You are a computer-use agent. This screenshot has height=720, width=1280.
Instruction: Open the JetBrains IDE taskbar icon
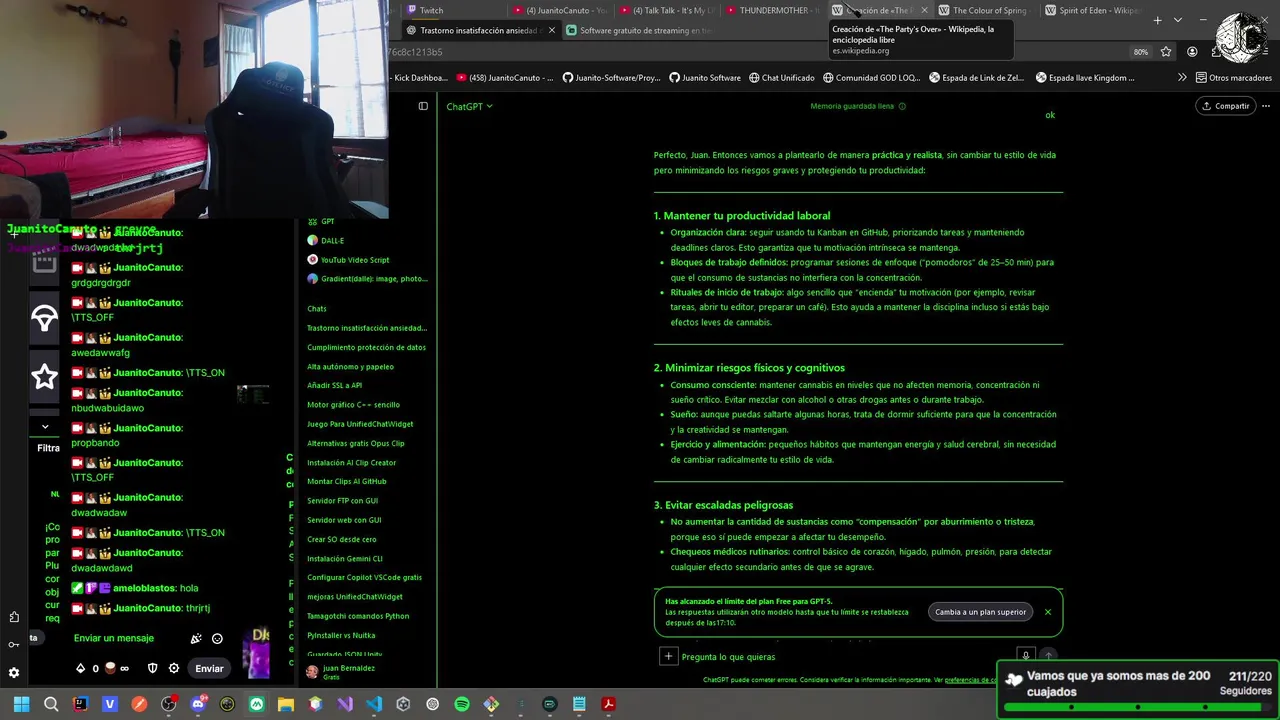pyautogui.click(x=80, y=704)
